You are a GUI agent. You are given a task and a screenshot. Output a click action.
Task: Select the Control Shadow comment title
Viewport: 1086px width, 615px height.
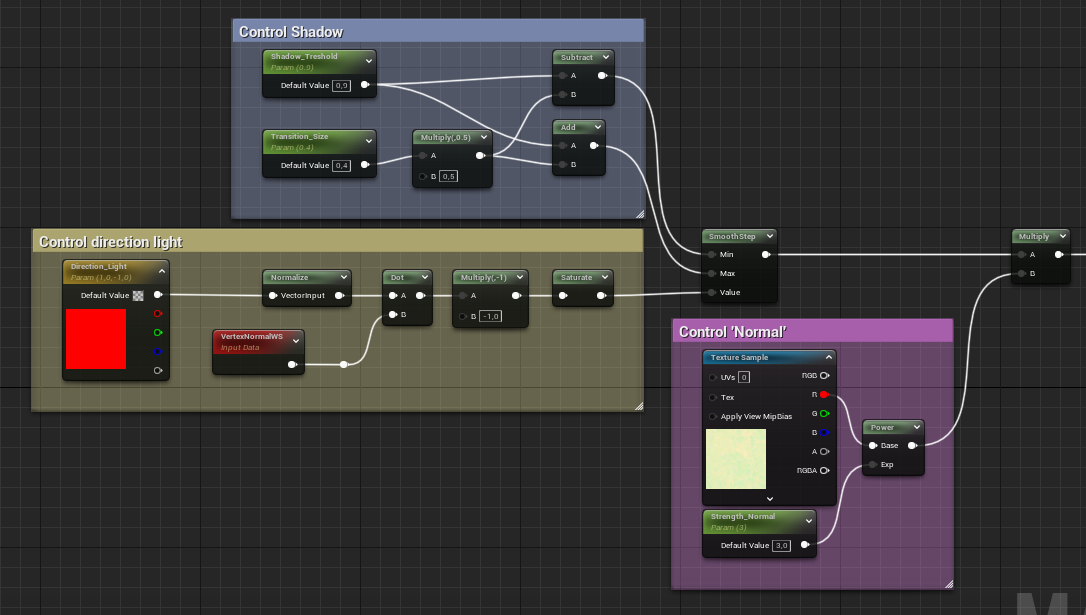[291, 32]
